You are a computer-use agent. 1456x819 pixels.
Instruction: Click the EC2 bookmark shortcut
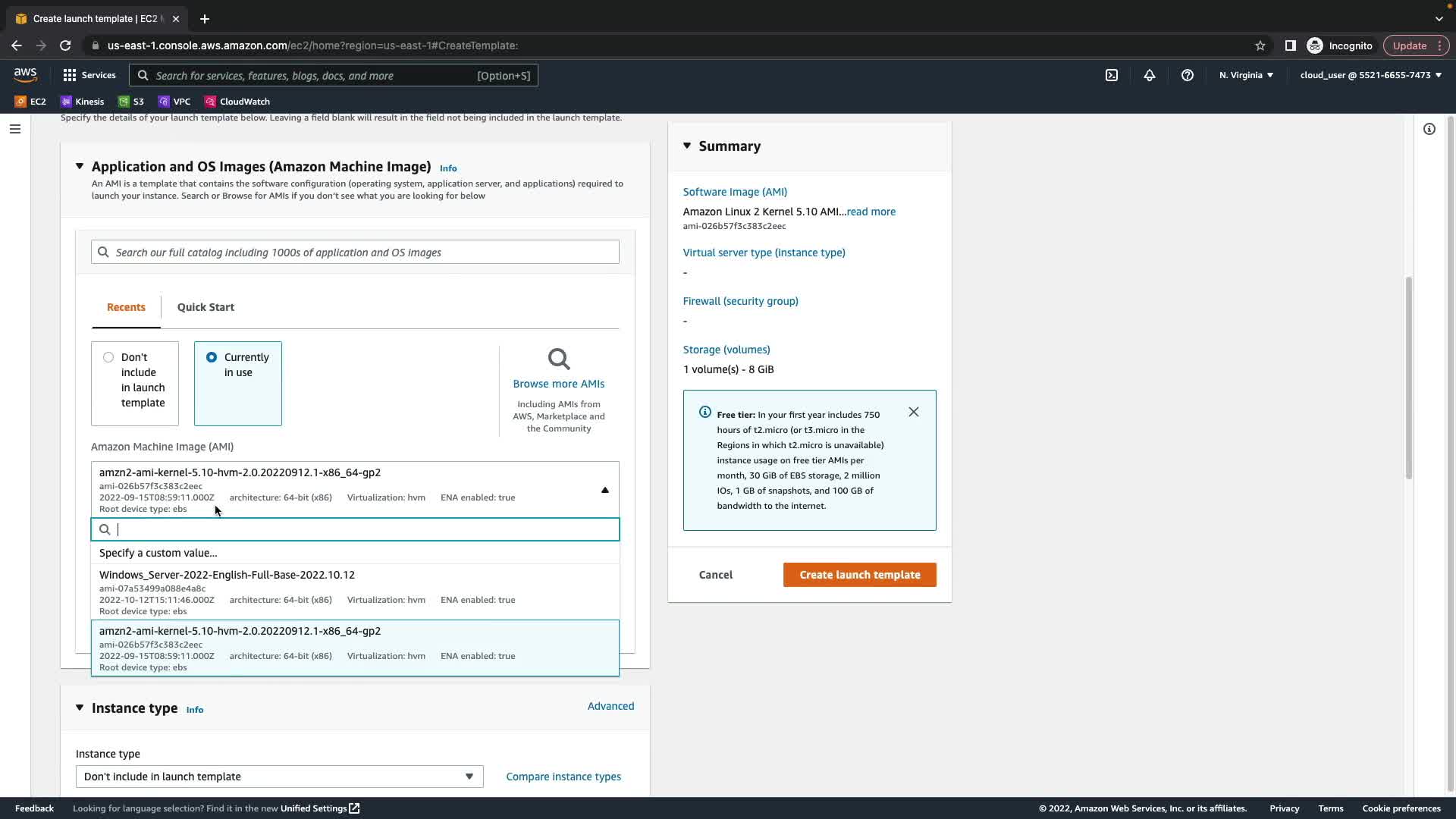30,102
